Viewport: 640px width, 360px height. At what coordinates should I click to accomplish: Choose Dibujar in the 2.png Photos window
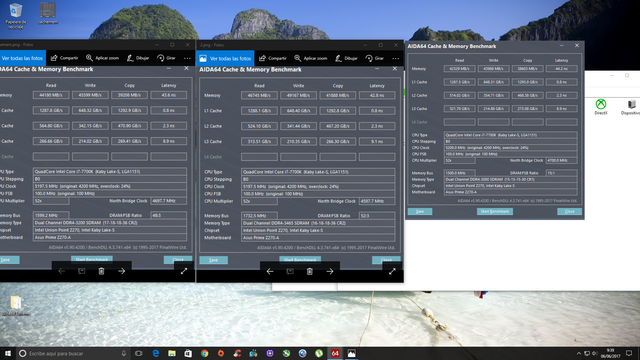tap(346, 58)
